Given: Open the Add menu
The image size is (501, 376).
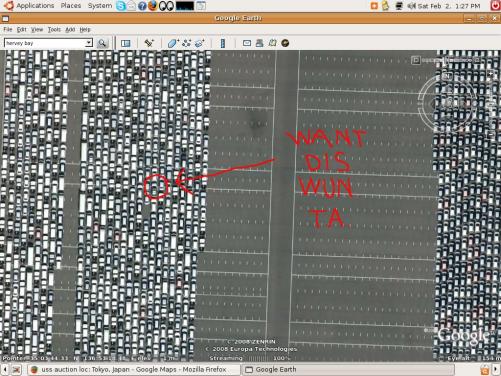Looking at the screenshot, I should pos(70,29).
